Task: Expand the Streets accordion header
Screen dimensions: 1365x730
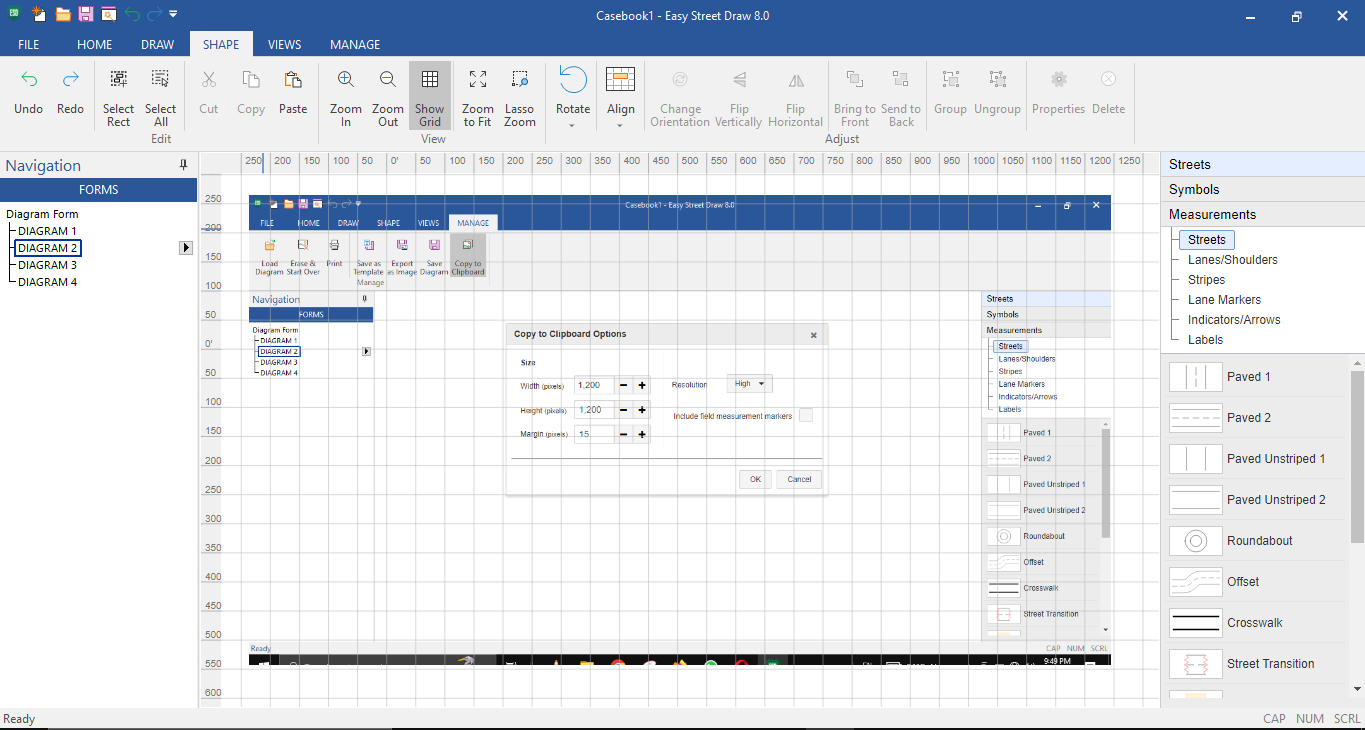Action: 1263,165
